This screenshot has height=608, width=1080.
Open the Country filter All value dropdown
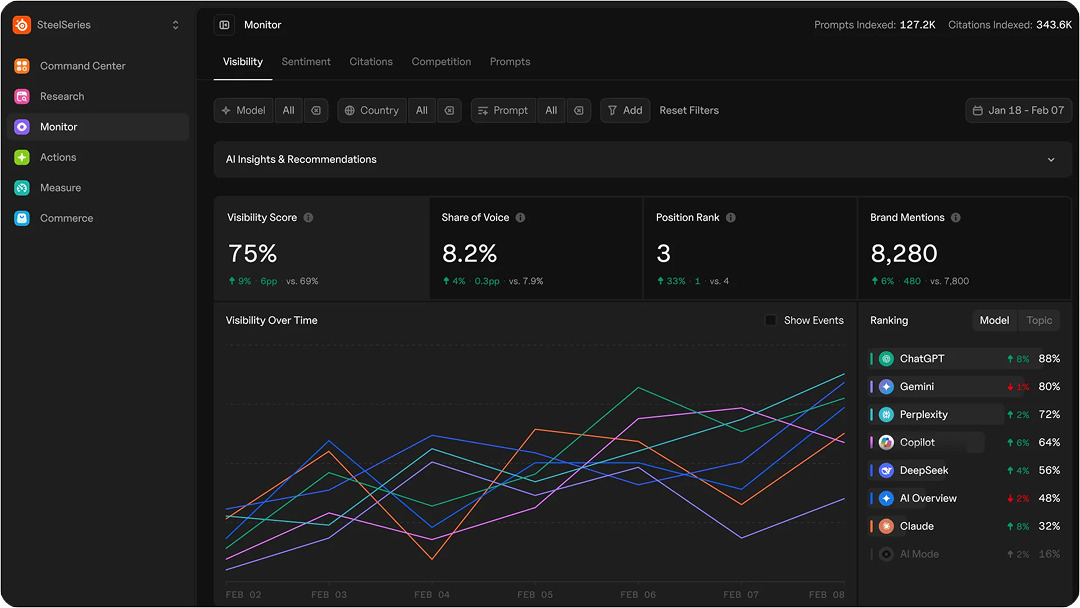pos(422,110)
